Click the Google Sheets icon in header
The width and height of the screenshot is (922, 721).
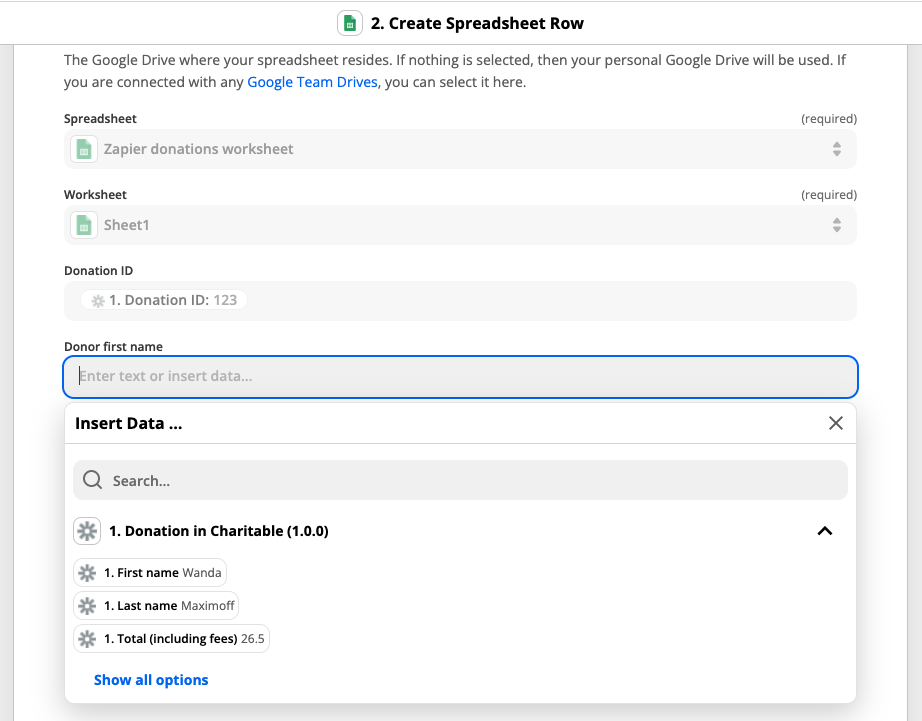tap(350, 24)
